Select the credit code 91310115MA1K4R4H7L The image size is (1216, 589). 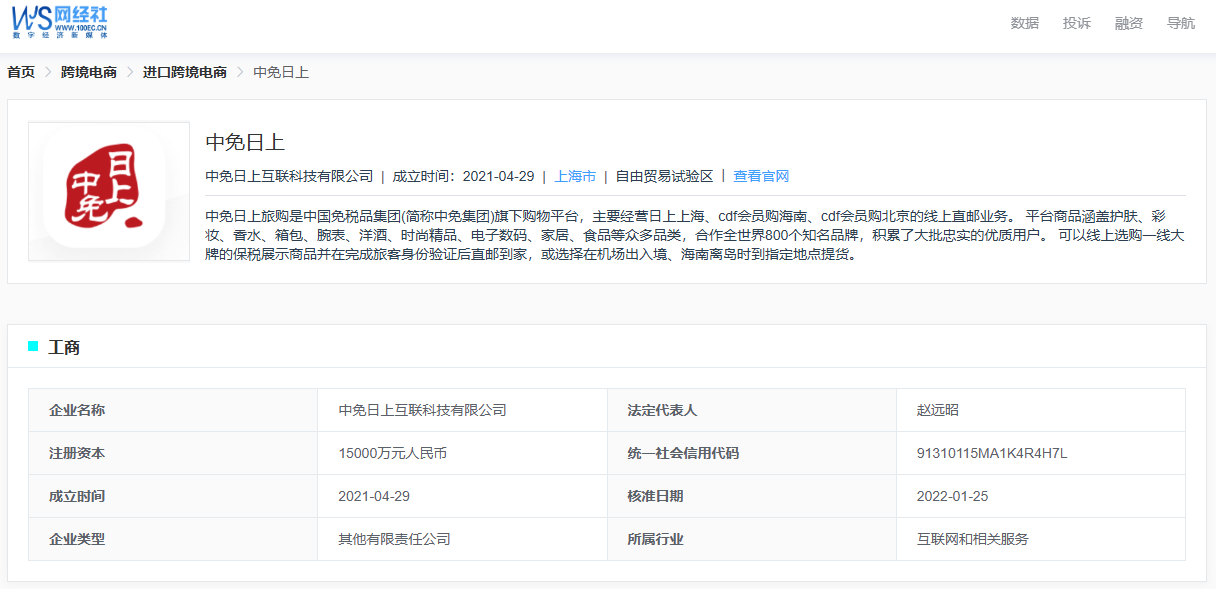click(992, 453)
